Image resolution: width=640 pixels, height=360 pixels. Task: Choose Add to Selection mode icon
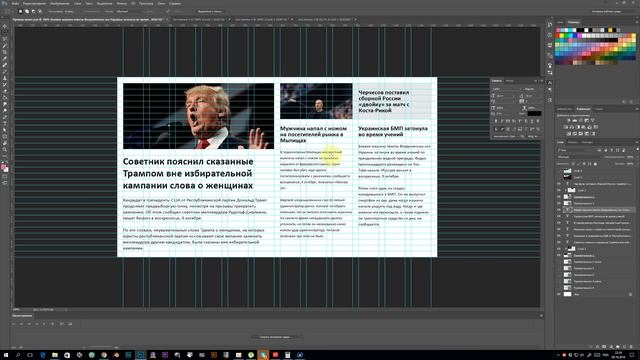[27, 11]
